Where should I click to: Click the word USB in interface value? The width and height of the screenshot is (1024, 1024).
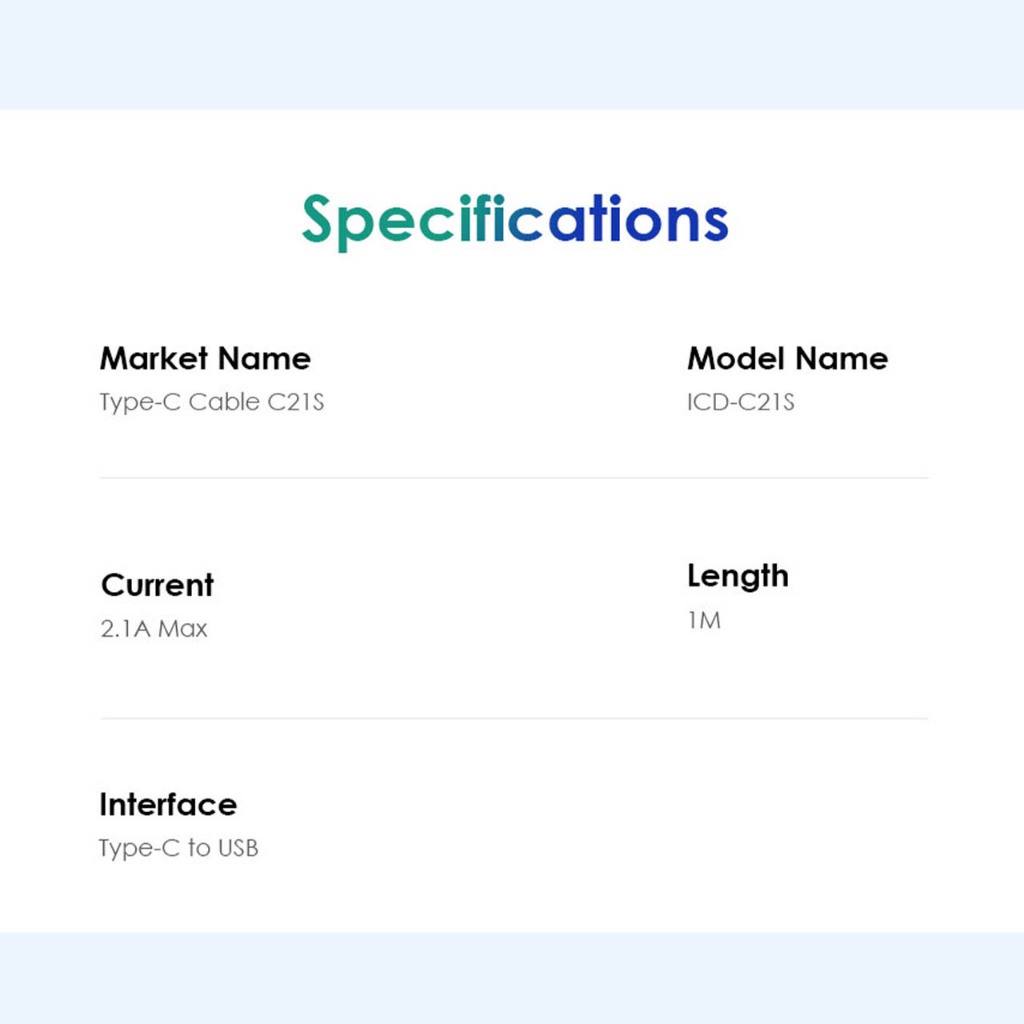tap(237, 848)
